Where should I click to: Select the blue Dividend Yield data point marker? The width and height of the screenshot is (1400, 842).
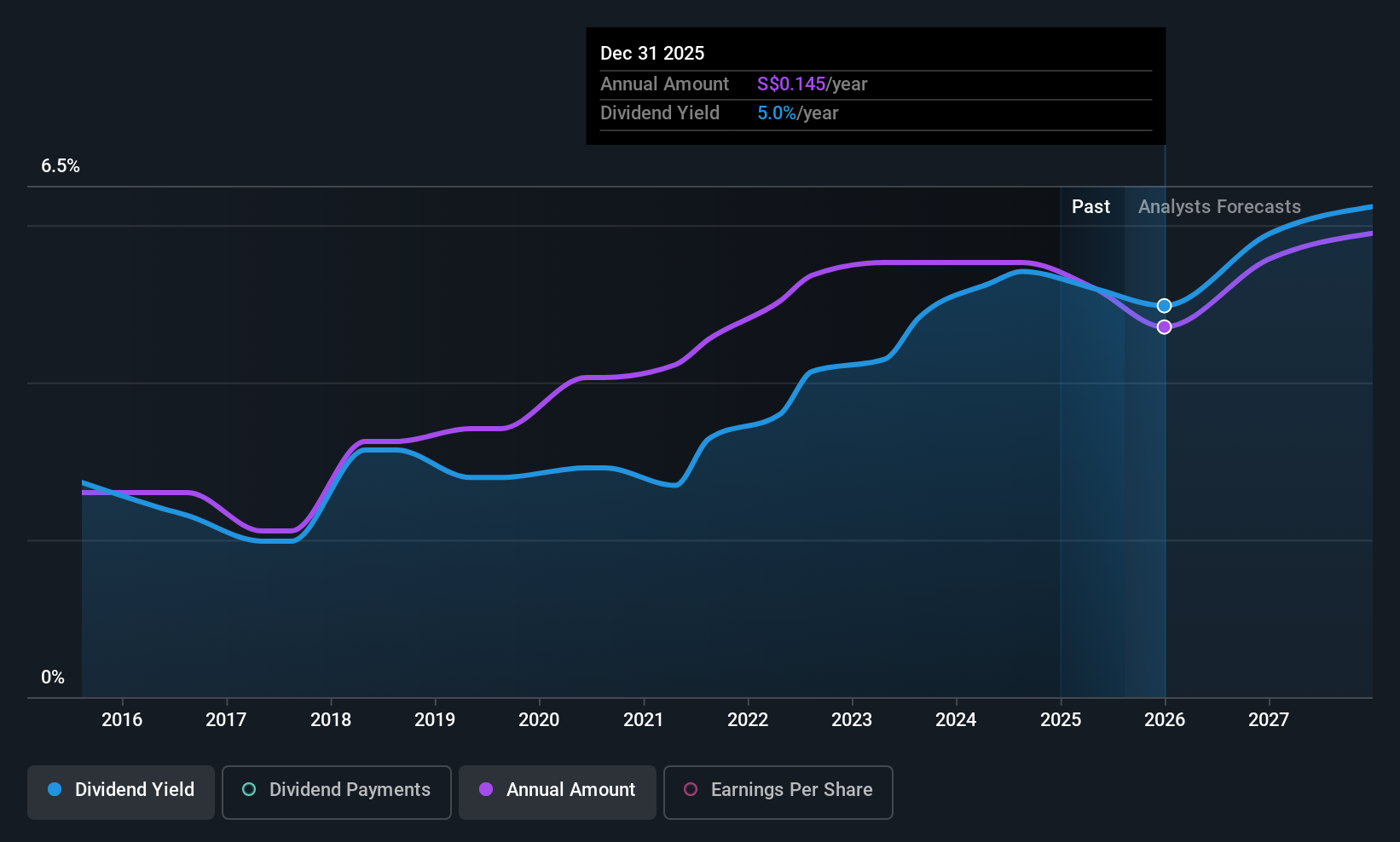pyautogui.click(x=1164, y=306)
